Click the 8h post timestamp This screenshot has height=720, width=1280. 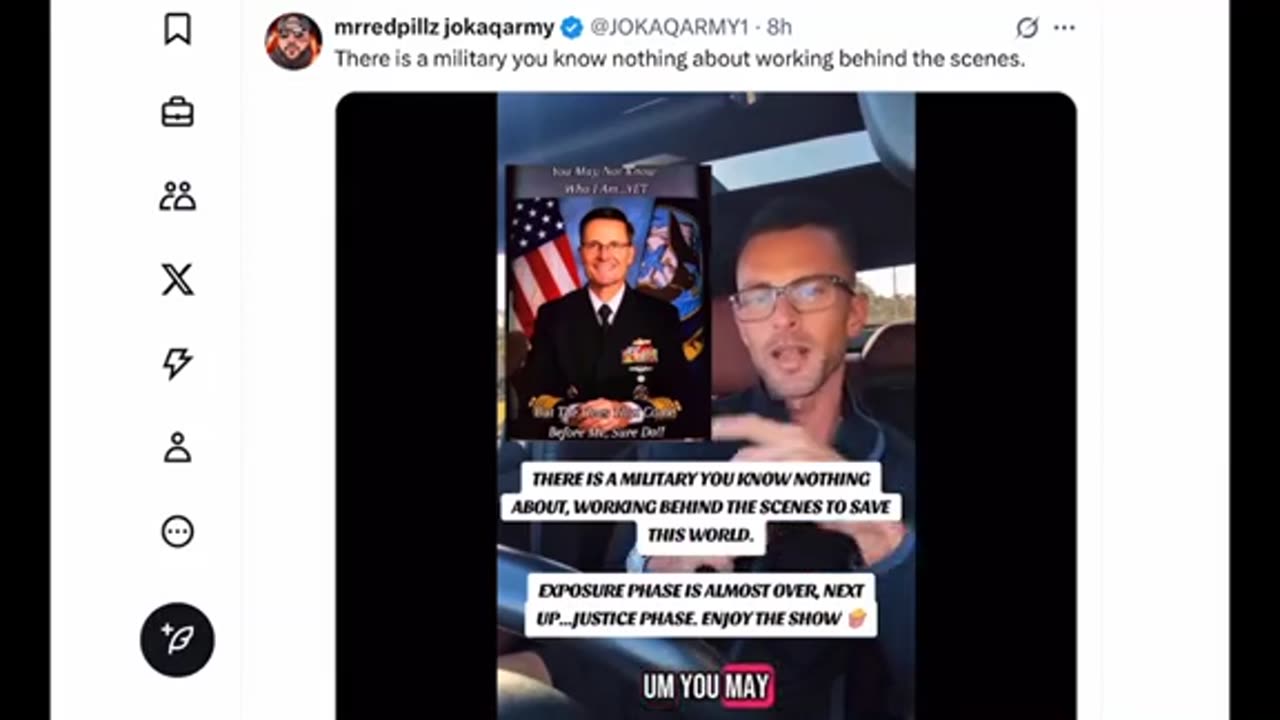780,27
